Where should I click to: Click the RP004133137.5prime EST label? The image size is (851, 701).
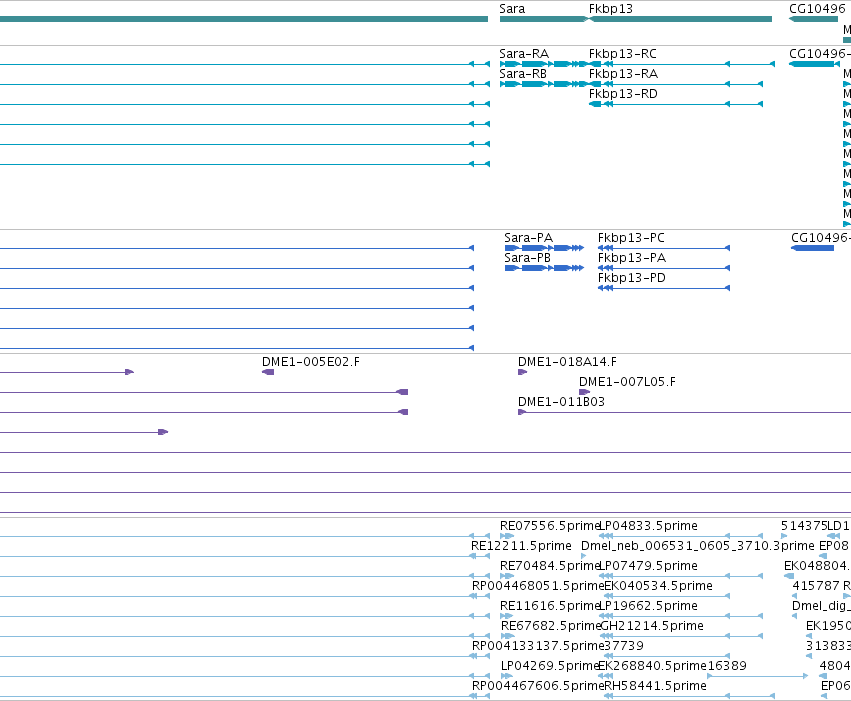tap(538, 646)
